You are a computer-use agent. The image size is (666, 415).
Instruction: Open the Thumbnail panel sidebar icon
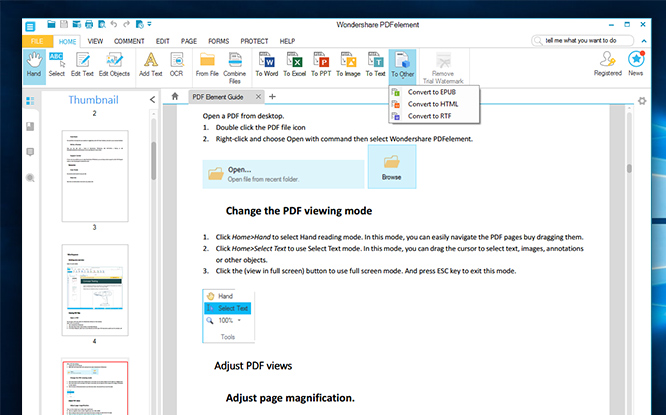pos(30,101)
